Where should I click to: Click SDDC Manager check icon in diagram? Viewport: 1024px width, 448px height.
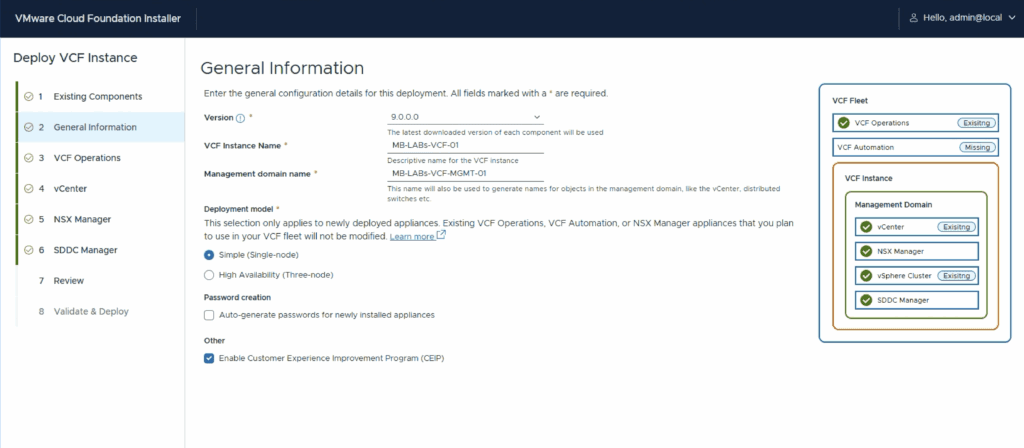[x=866, y=299]
